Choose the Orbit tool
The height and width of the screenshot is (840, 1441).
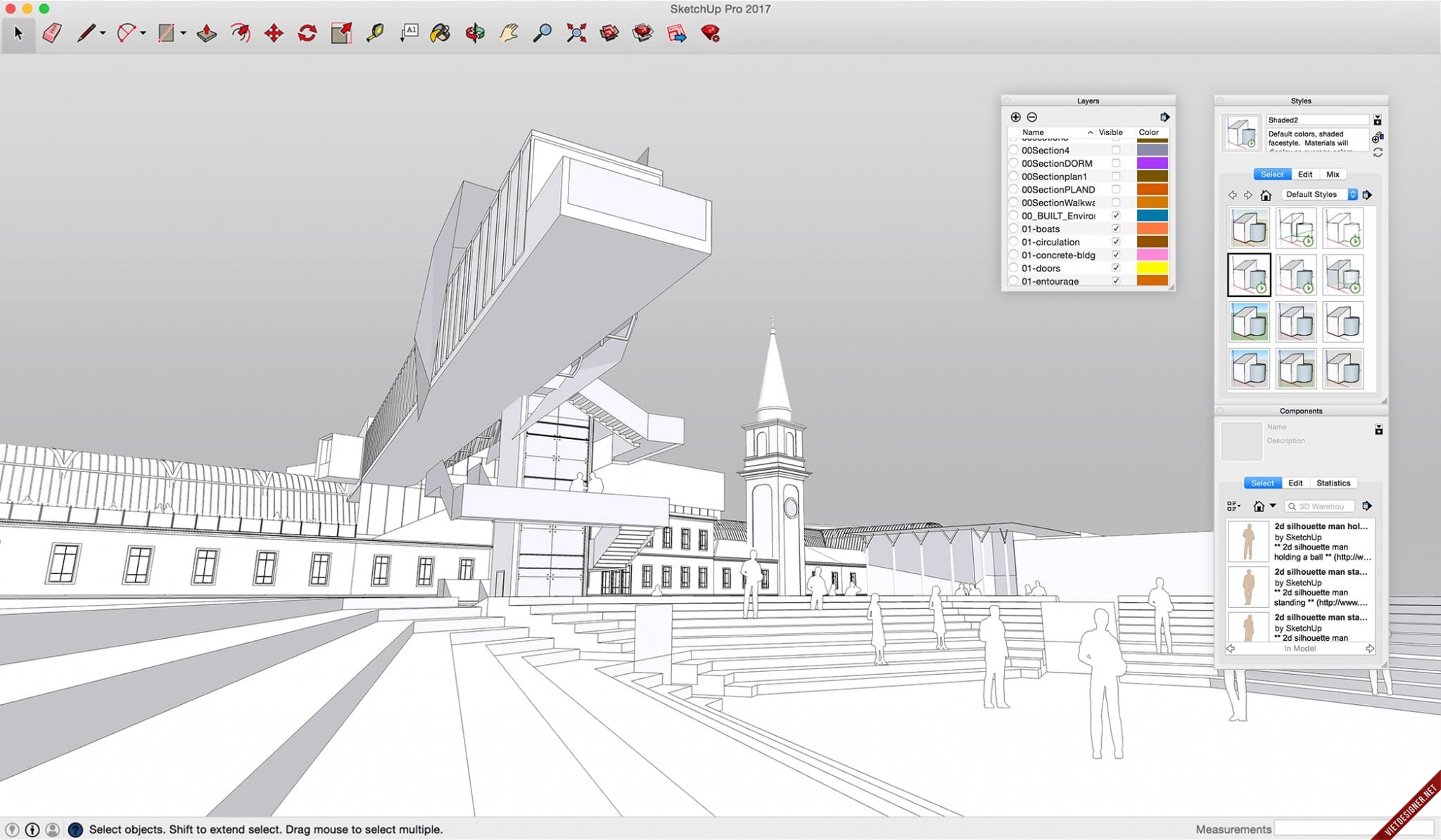[x=475, y=32]
